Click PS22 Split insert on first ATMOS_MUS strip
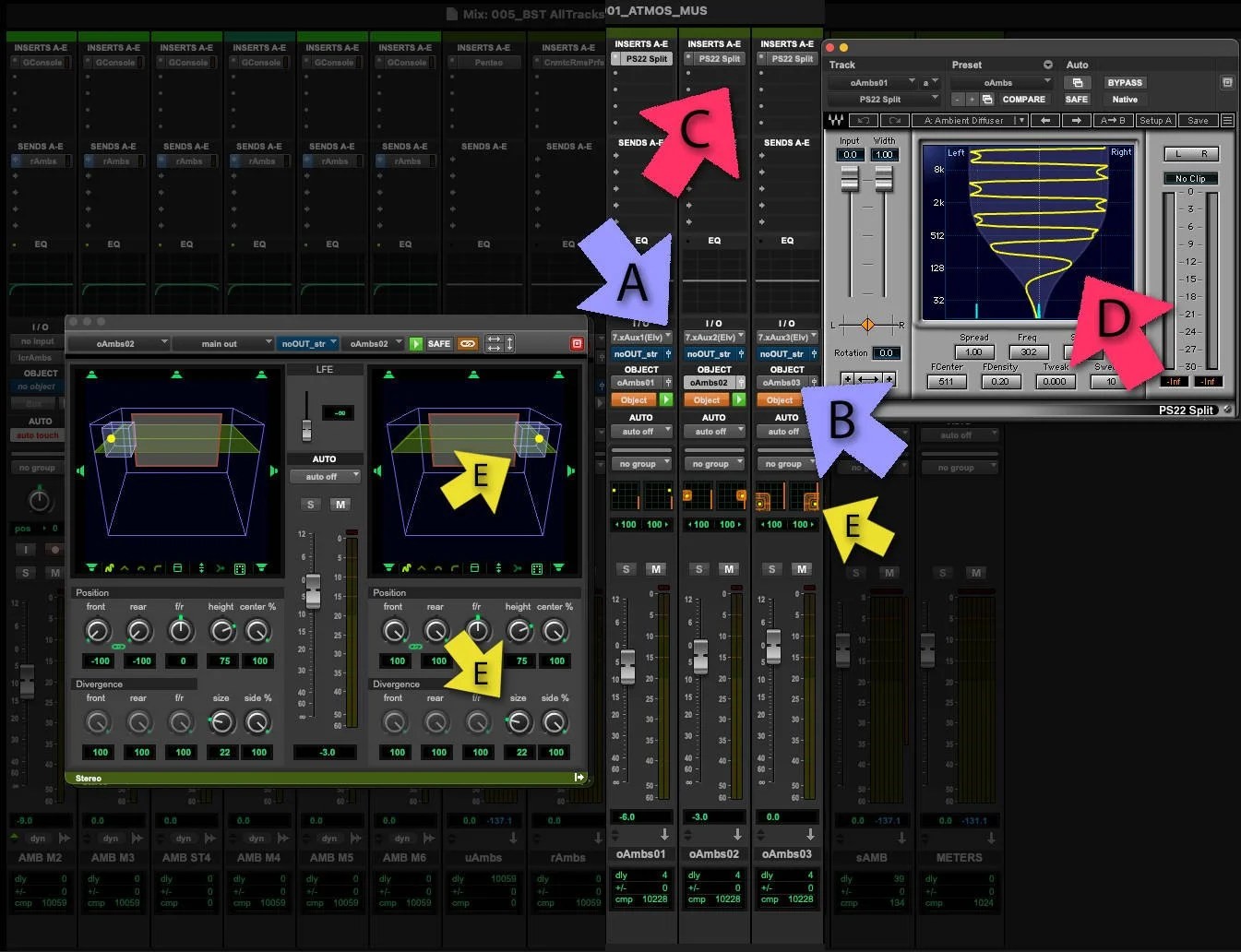The width and height of the screenshot is (1241, 952). pos(641,58)
